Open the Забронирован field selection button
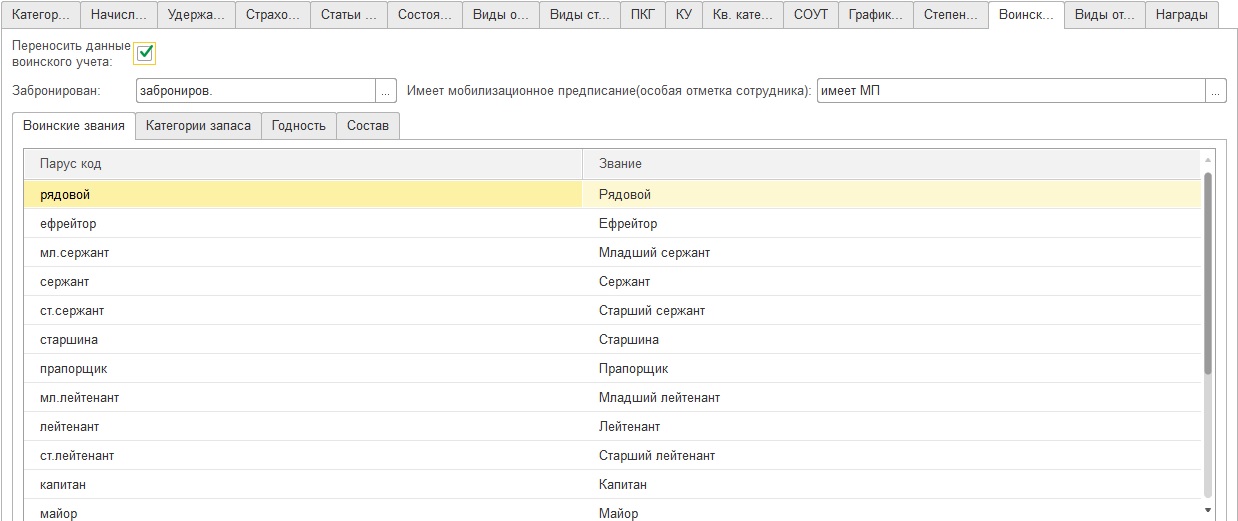This screenshot has height=521, width=1238. tap(386, 91)
